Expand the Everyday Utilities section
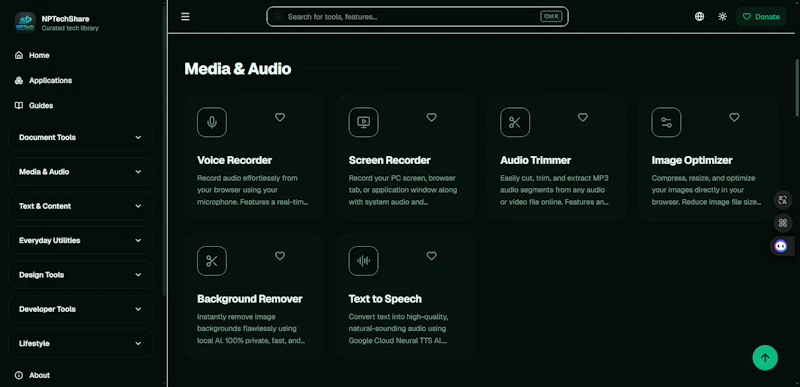Viewport: 800px width, 387px height. [x=81, y=240]
